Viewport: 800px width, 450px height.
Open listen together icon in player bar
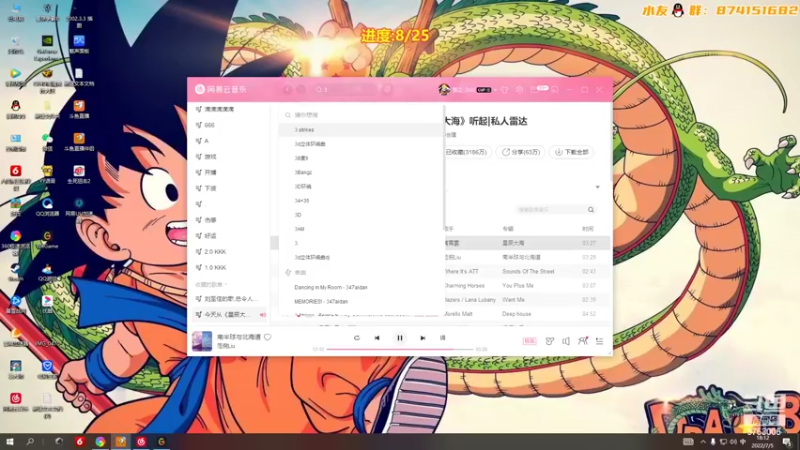(x=583, y=341)
